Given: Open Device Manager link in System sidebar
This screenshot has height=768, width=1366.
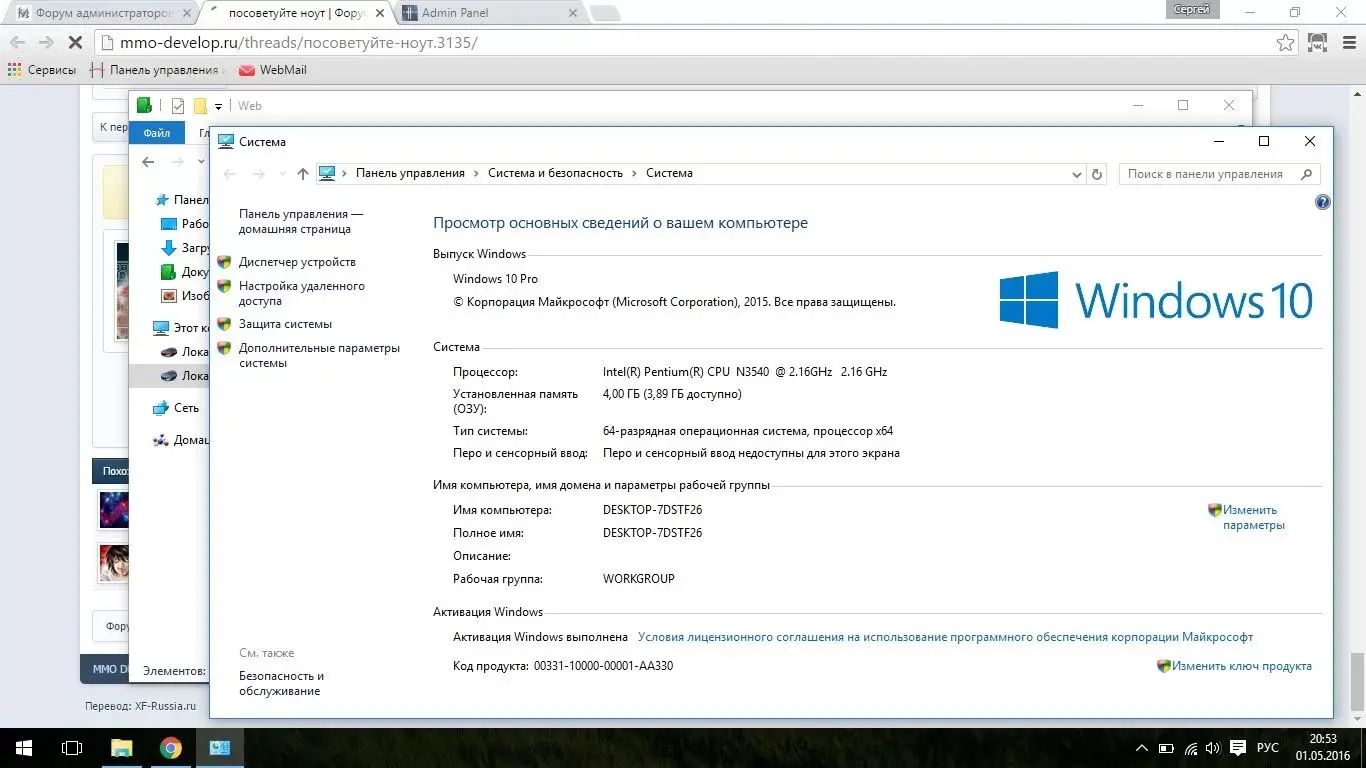Looking at the screenshot, I should [x=297, y=262].
